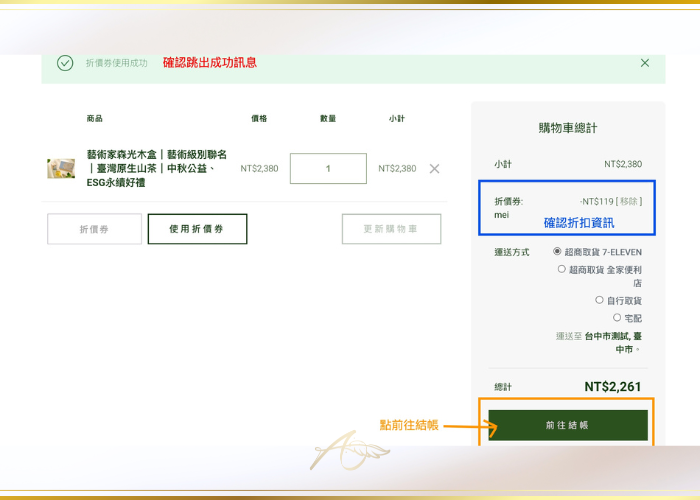The height and width of the screenshot is (500, 700).
Task: Click the 移除 link to remove coupon
Action: coord(629,201)
